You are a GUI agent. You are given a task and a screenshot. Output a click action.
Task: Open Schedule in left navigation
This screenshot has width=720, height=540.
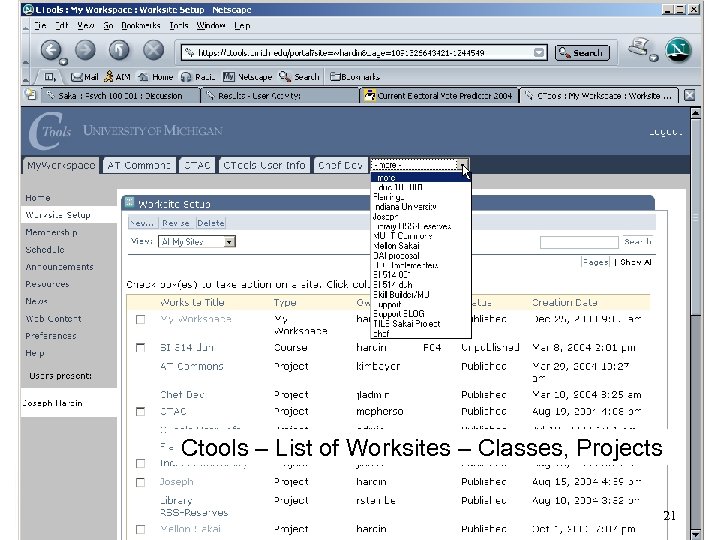(45, 250)
